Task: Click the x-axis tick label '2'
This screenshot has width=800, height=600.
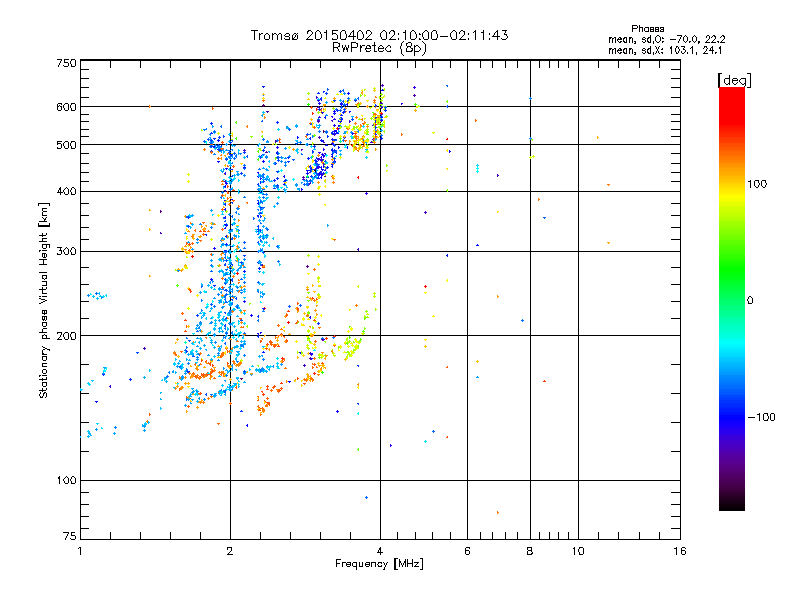Action: point(230,551)
